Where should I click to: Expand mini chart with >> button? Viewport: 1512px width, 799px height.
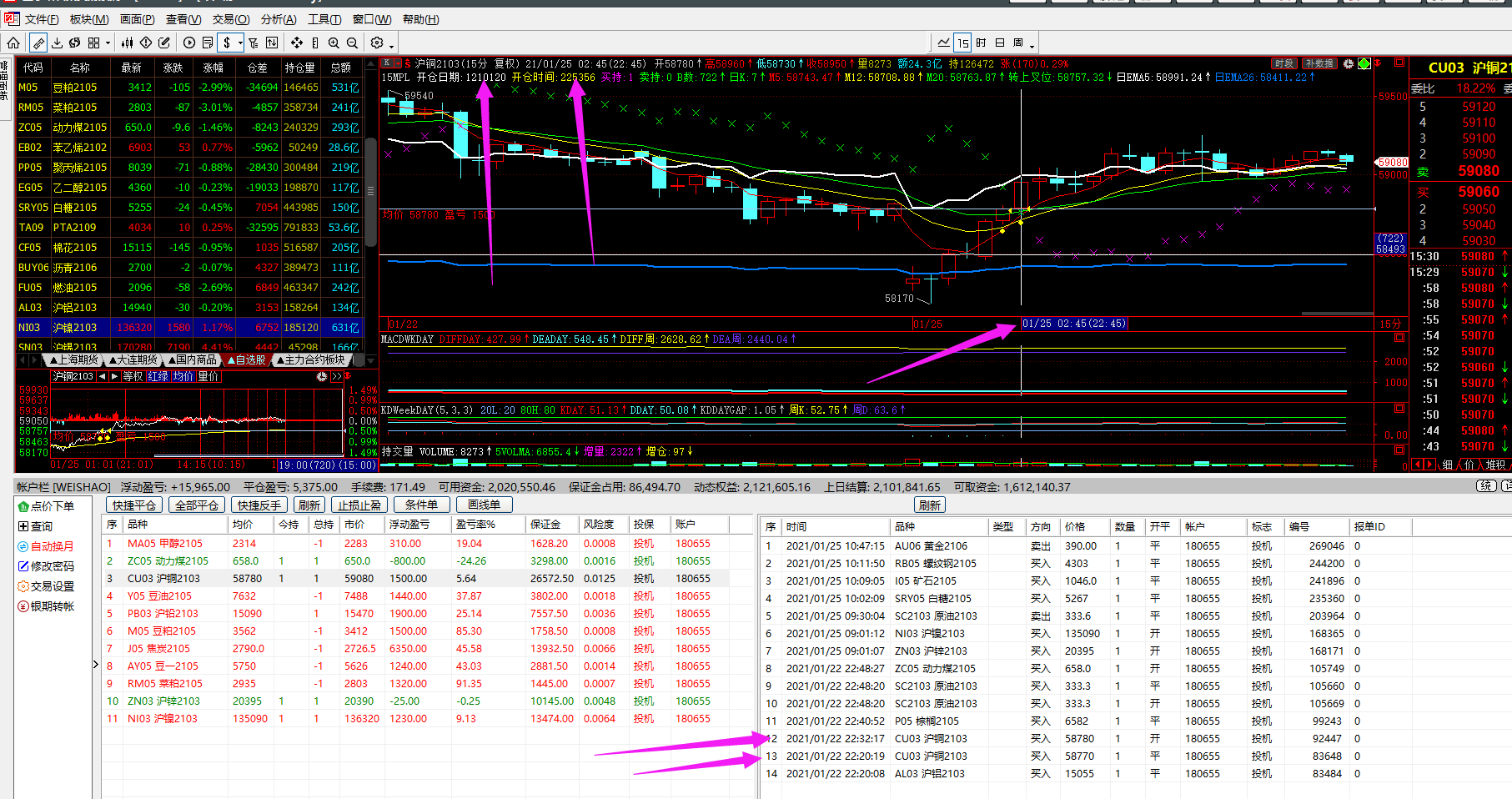[336, 377]
